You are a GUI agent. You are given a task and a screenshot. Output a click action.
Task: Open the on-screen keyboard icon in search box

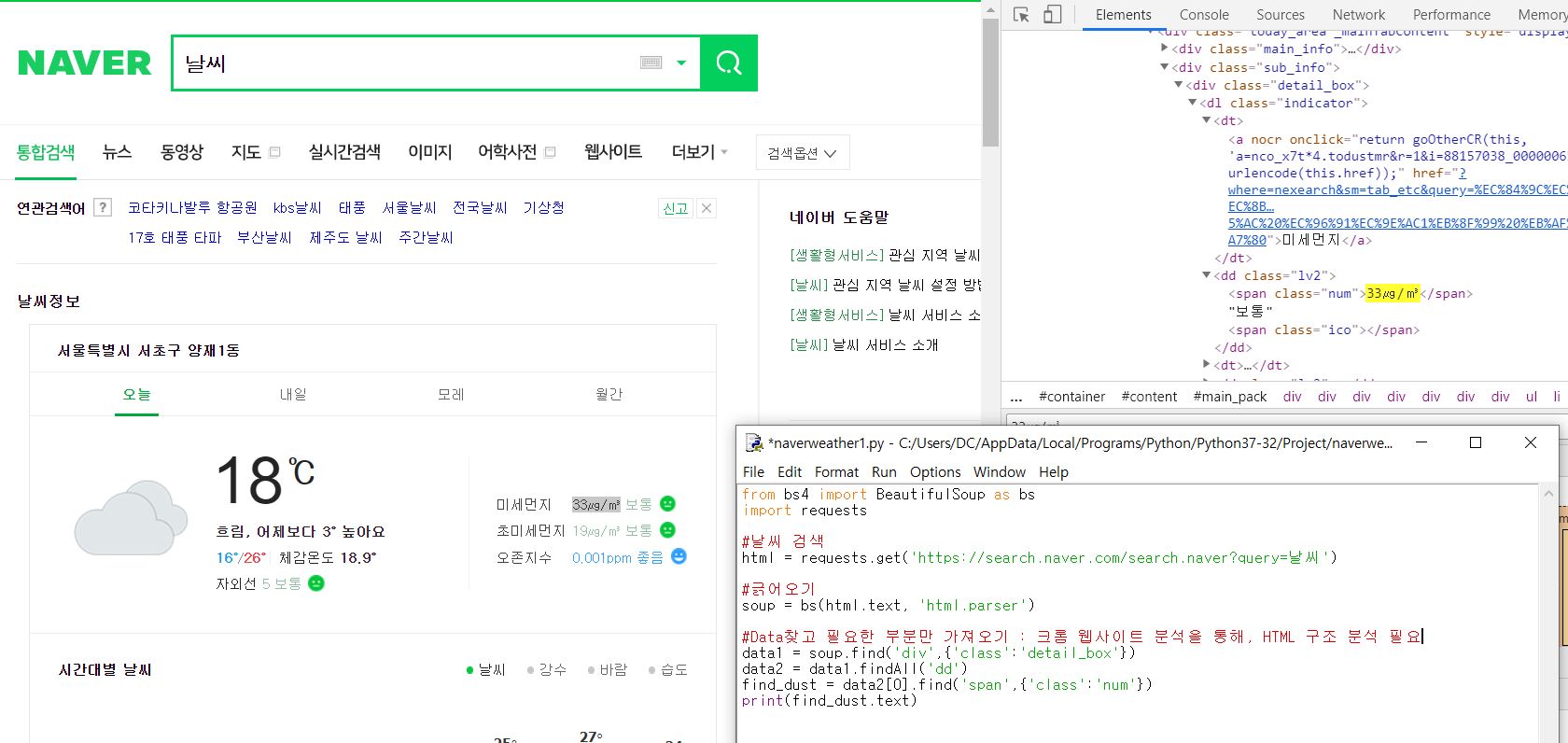click(x=651, y=63)
